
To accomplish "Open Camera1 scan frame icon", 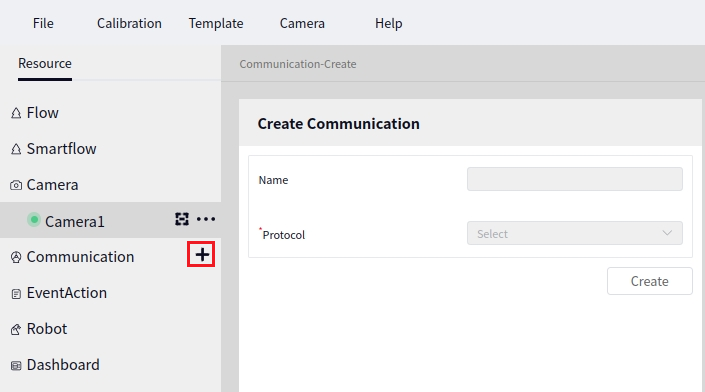I will [x=182, y=219].
